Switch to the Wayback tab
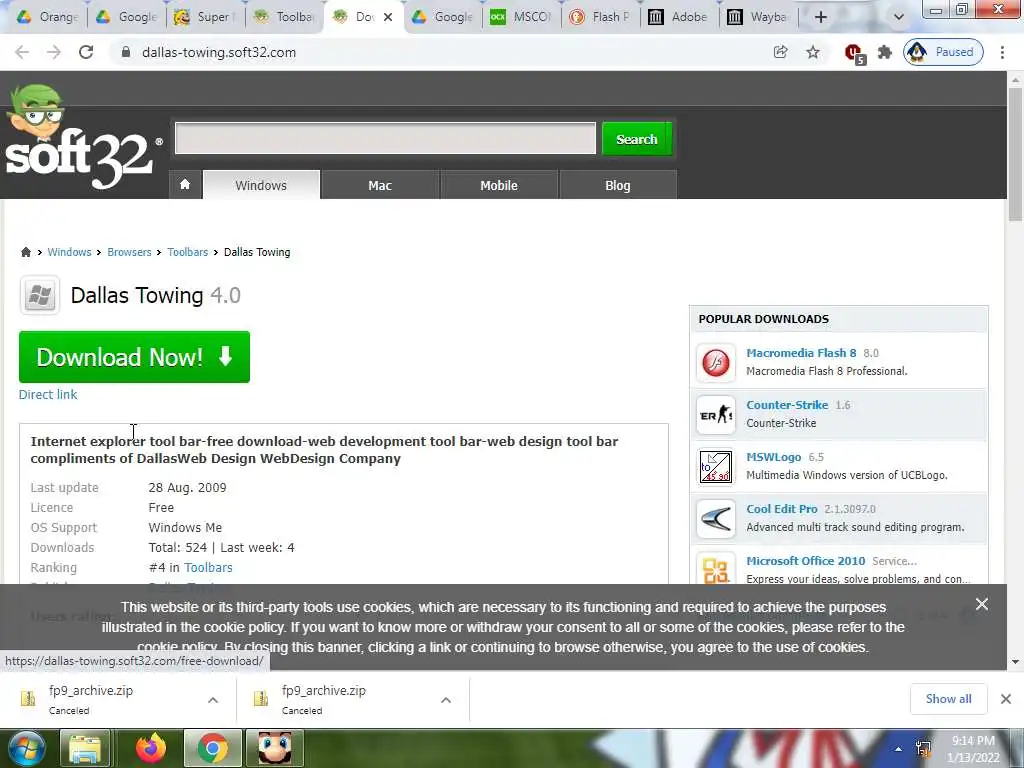 point(758,17)
